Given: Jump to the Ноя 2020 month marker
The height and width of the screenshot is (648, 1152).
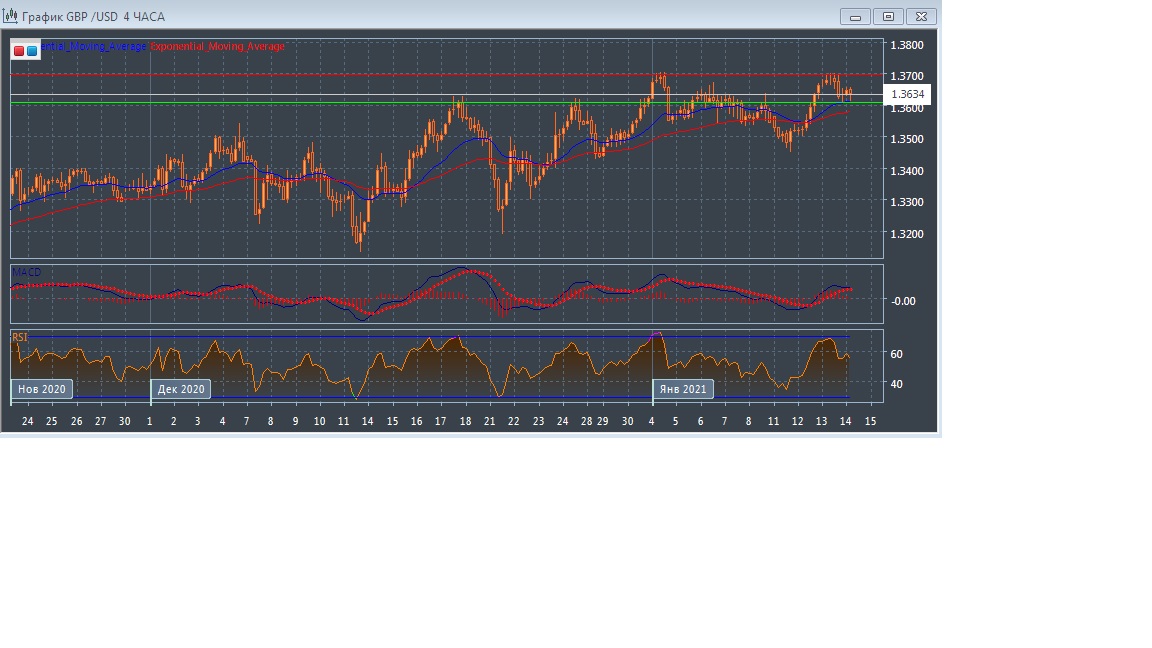Looking at the screenshot, I should click(x=42, y=389).
